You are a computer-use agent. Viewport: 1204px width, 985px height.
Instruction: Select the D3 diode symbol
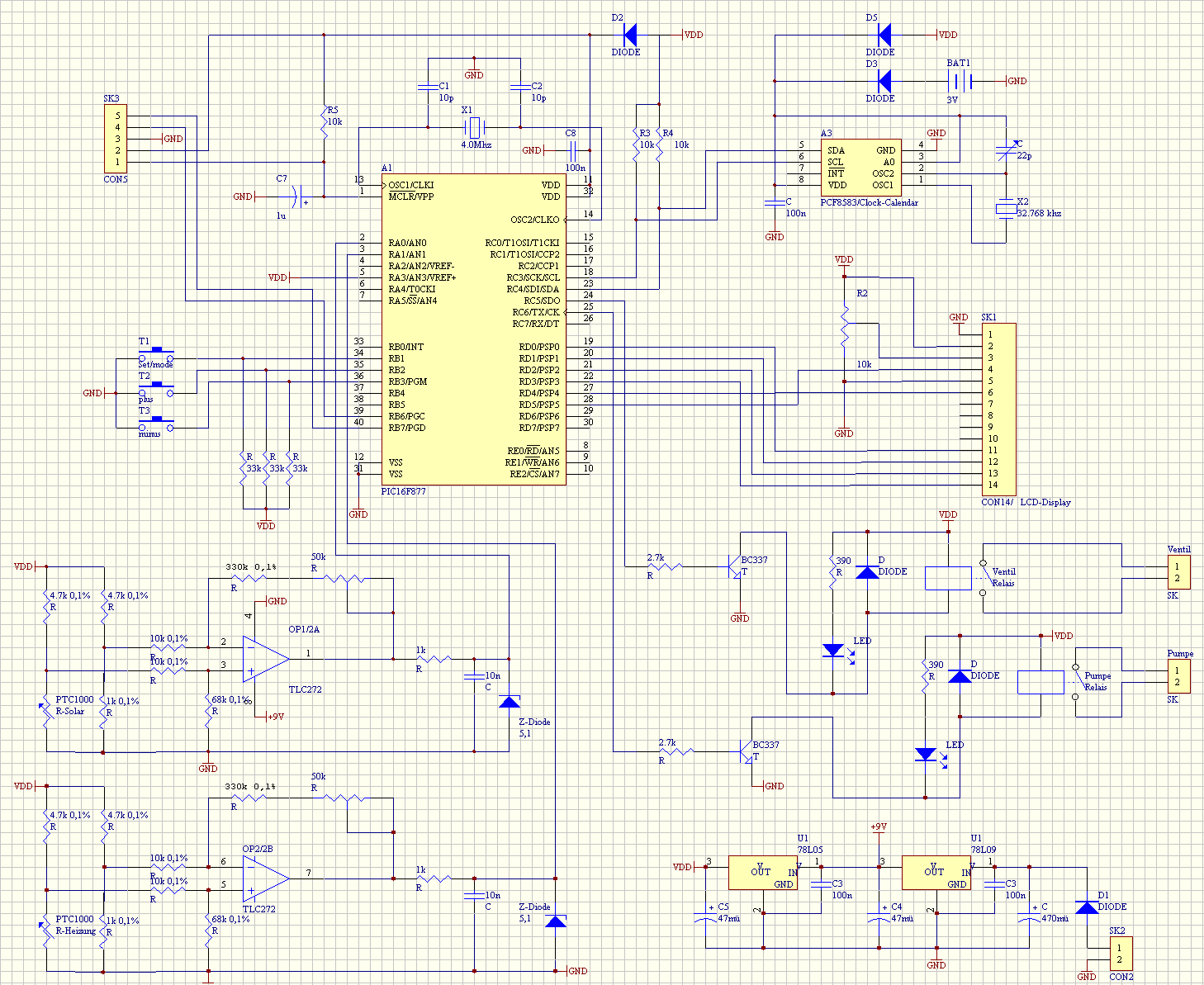click(884, 81)
